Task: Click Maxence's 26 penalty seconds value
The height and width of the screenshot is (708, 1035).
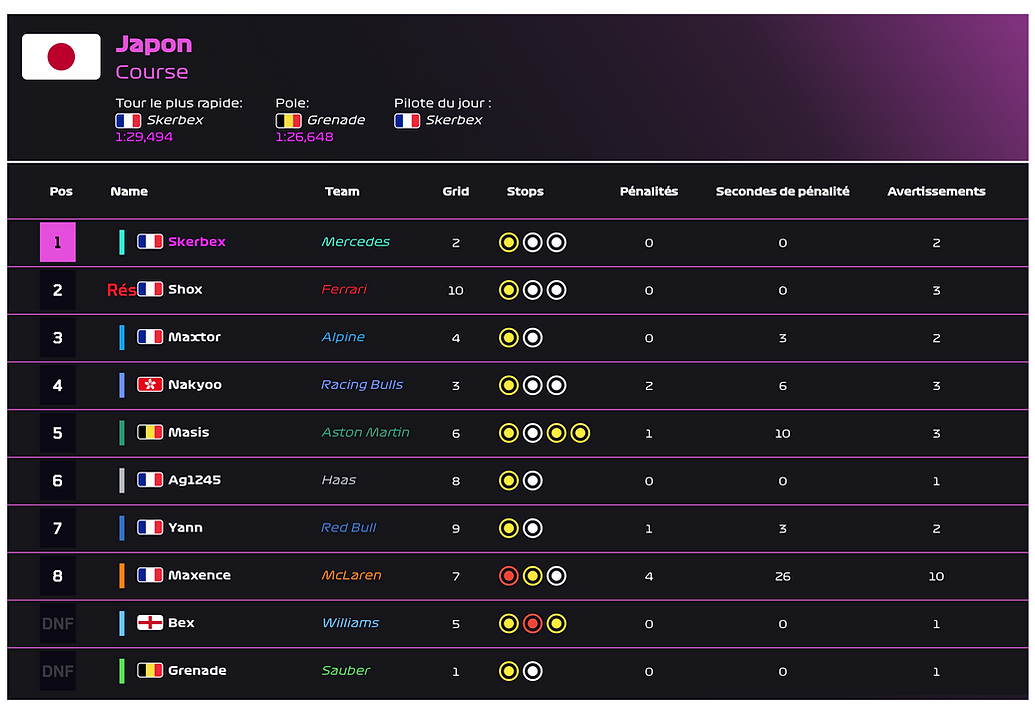Action: (x=782, y=577)
